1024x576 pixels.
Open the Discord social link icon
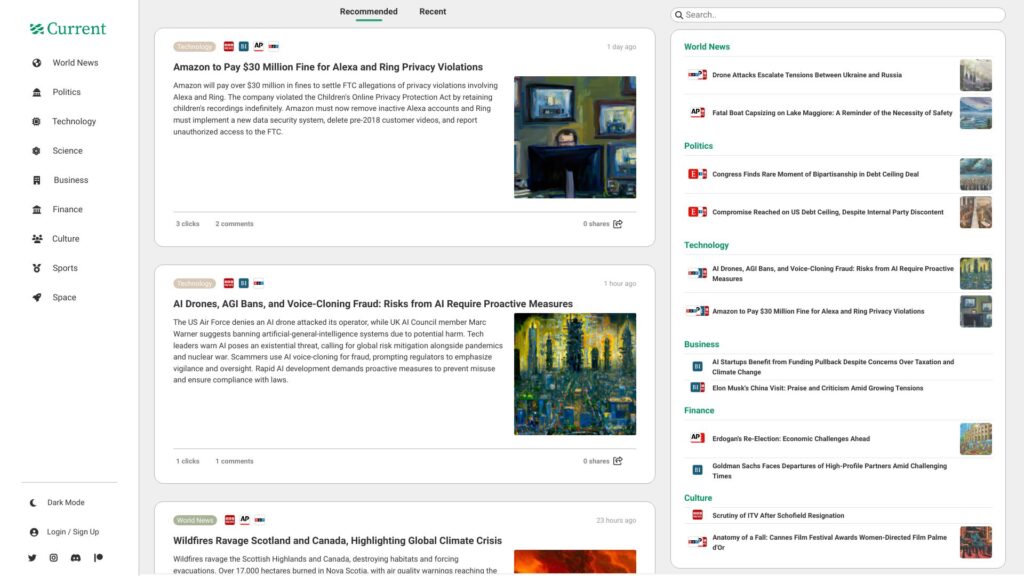[x=76, y=558]
